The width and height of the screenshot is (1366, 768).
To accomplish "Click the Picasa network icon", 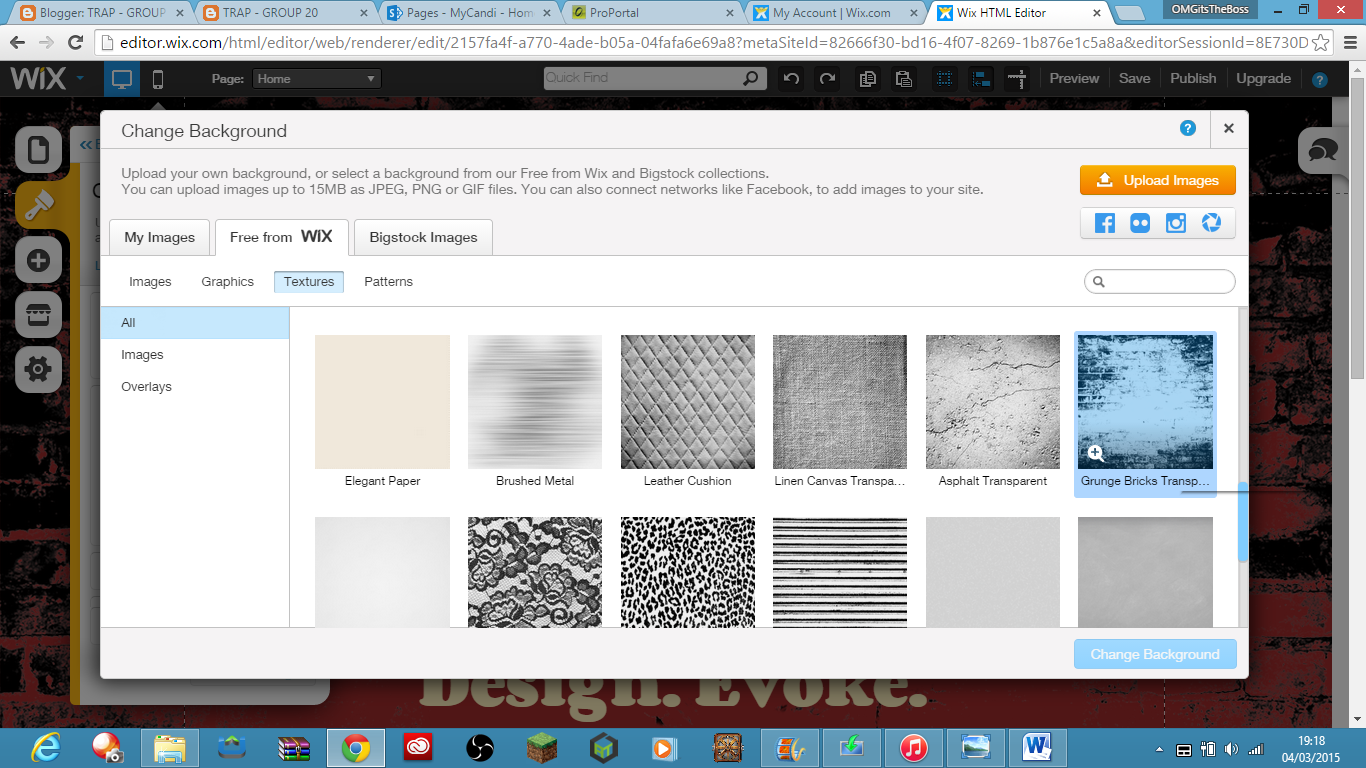I will pos(1211,223).
